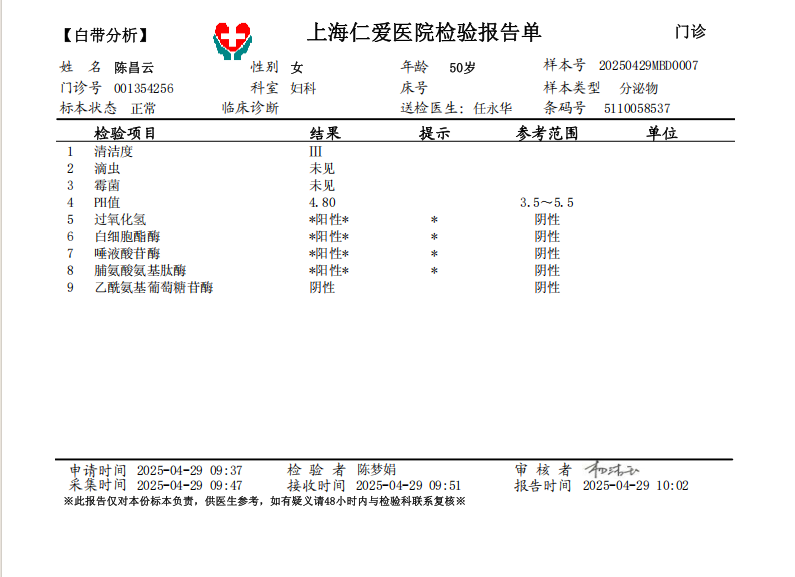The height and width of the screenshot is (577, 795).
Task: Select the PH result 4.80
Action: [322, 202]
